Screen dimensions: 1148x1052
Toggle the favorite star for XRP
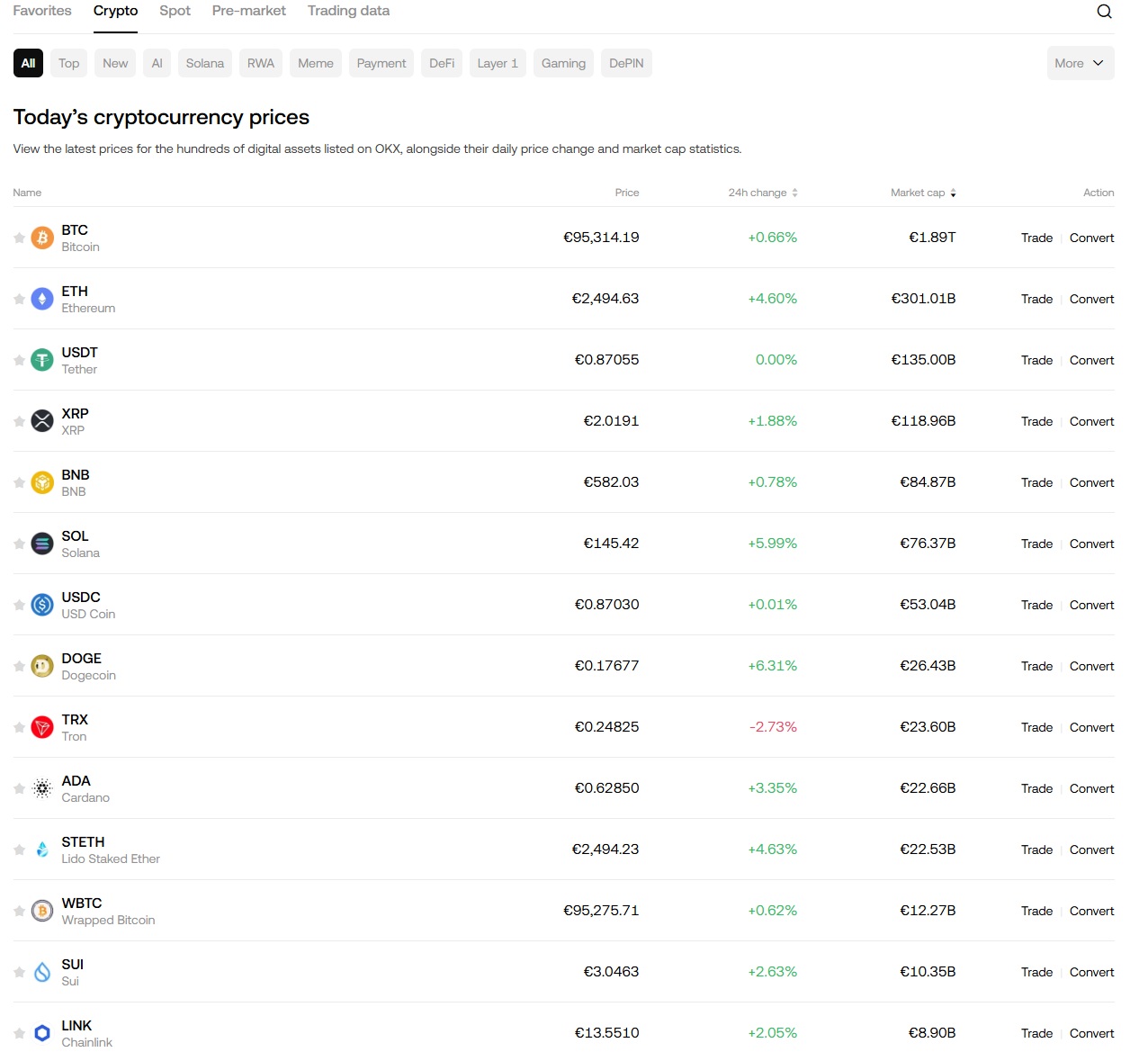(x=19, y=421)
